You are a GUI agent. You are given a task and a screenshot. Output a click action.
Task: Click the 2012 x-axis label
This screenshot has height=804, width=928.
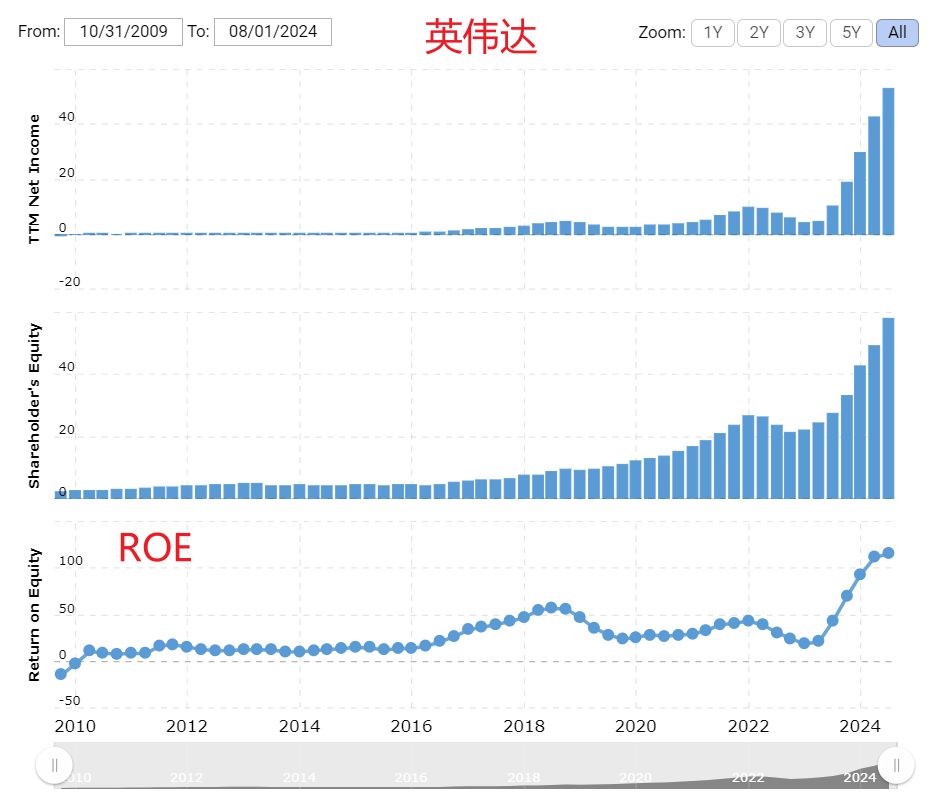187,726
